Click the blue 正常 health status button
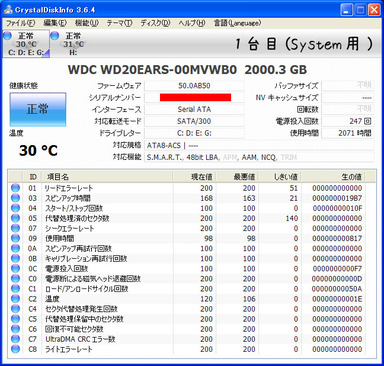Viewport: 384px width, 366px height. point(38,109)
